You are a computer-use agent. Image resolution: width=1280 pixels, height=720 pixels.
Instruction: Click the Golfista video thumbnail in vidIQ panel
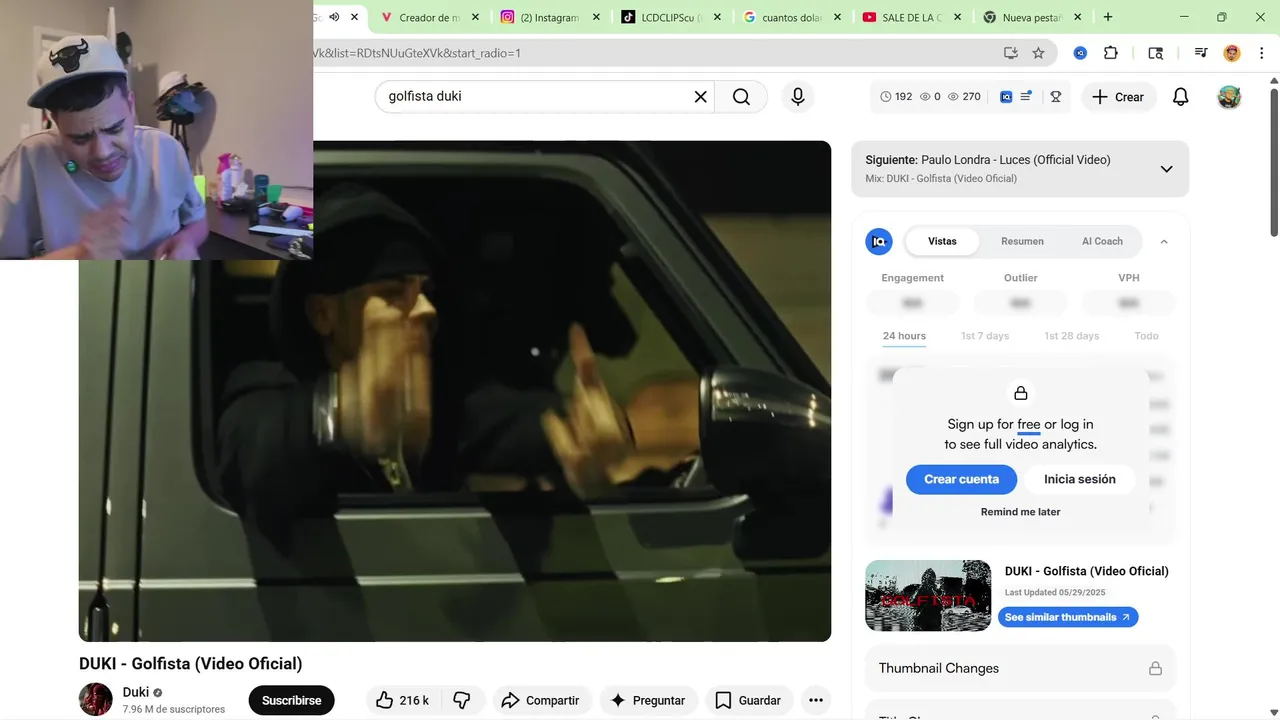click(928, 595)
